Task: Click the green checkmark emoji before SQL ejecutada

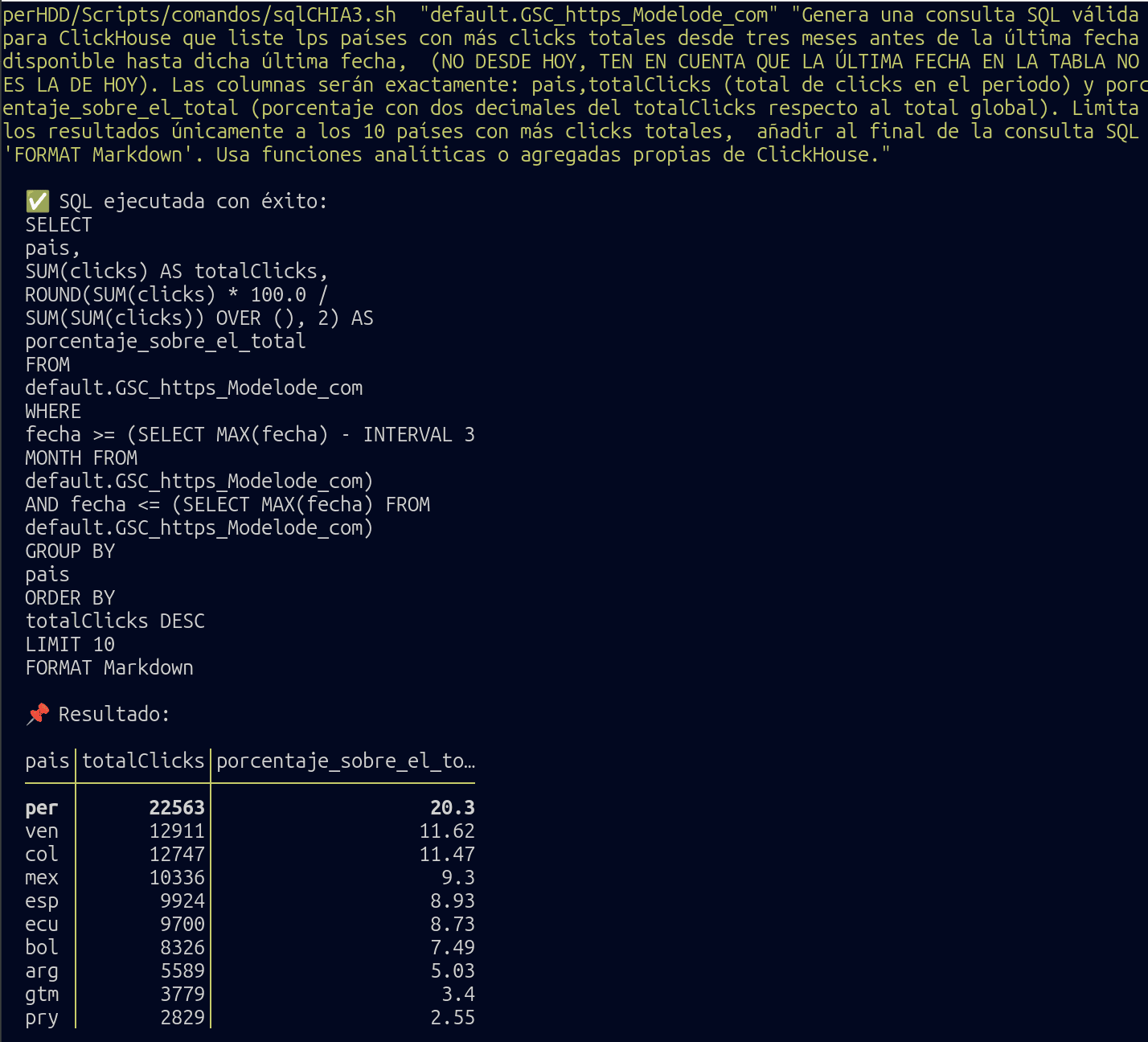Action: 38,202
